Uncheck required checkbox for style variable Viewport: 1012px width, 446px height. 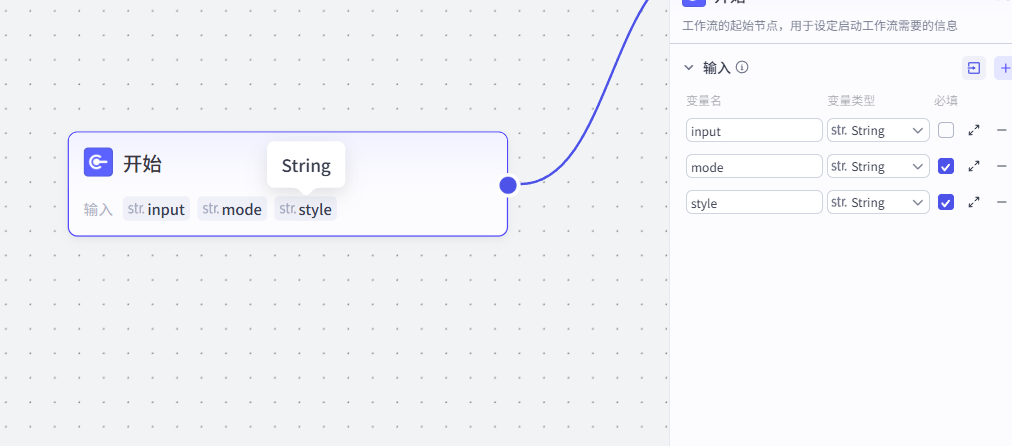pyautogui.click(x=946, y=202)
